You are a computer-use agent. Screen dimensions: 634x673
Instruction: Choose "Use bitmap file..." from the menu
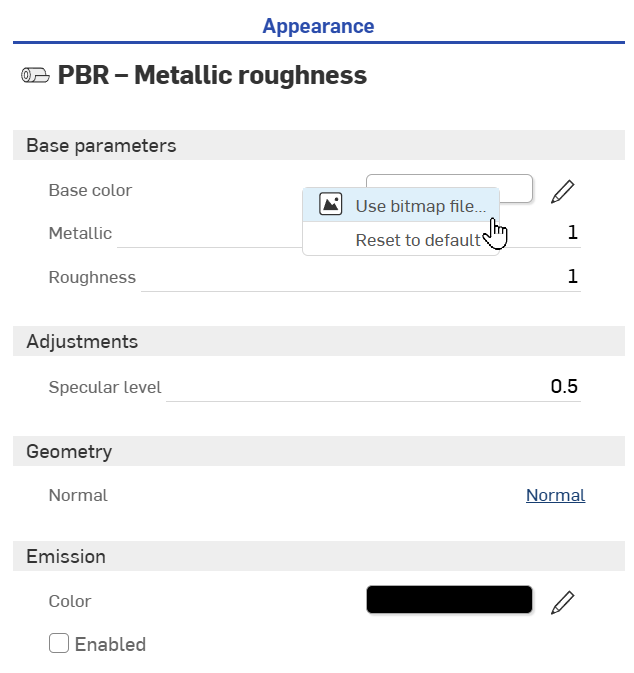click(x=420, y=206)
